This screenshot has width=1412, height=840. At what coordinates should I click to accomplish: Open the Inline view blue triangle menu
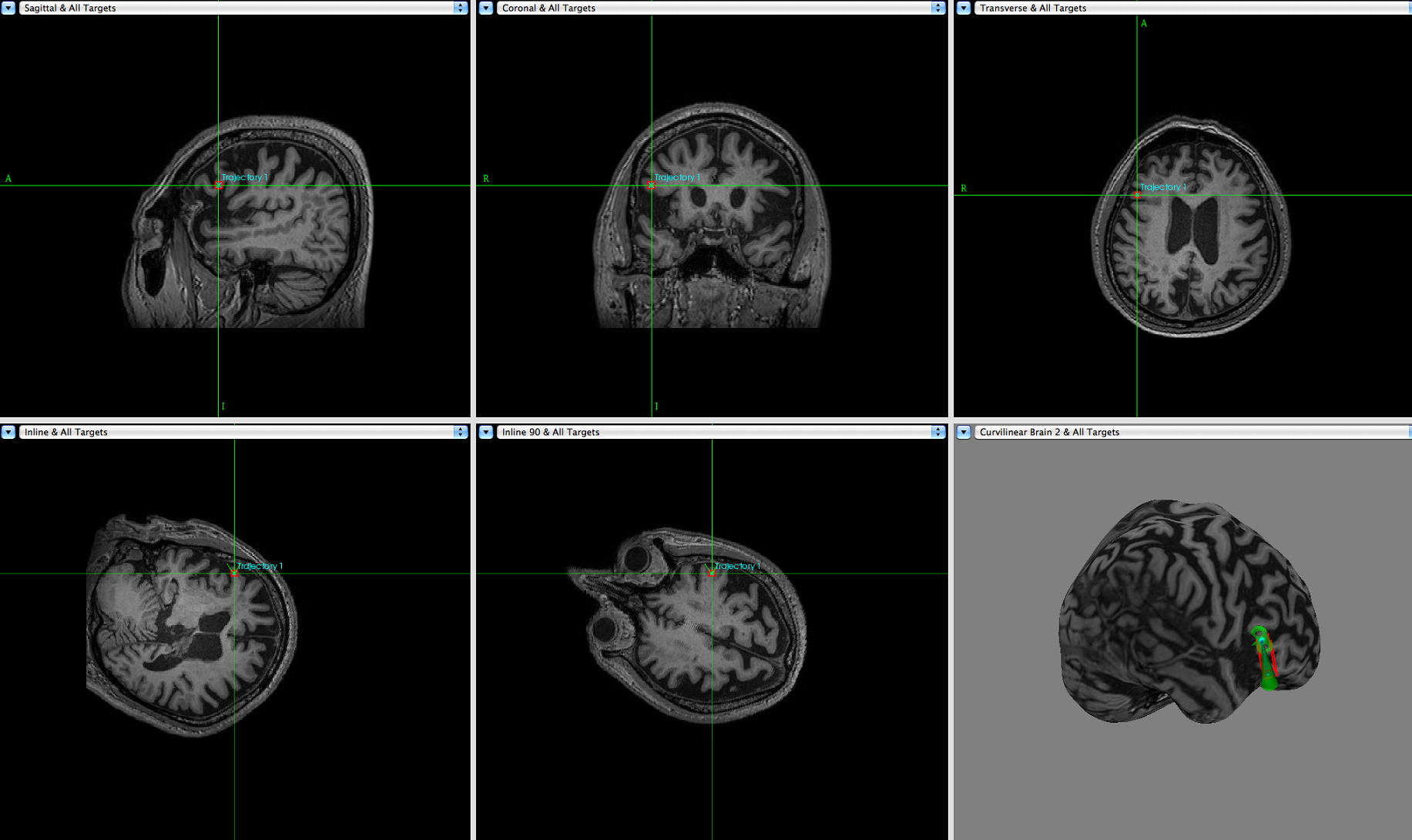point(8,432)
